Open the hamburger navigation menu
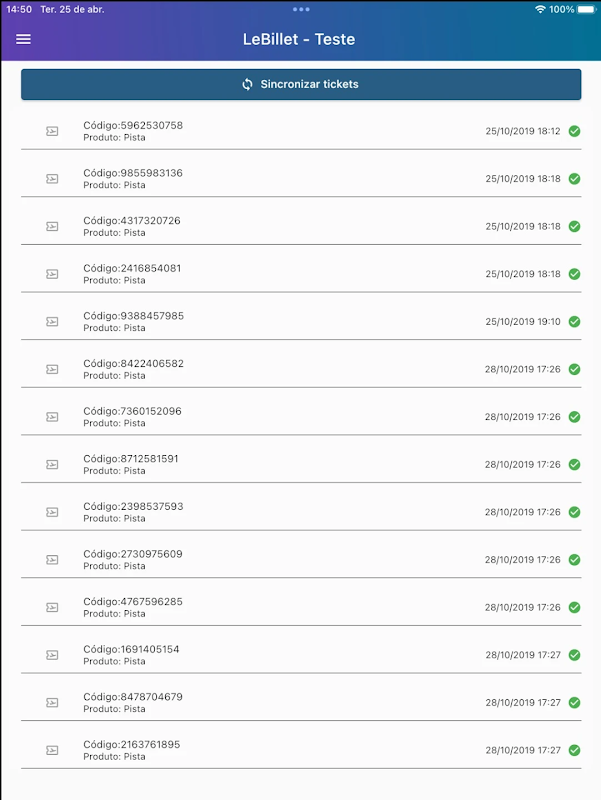This screenshot has height=800, width=601. click(x=24, y=39)
